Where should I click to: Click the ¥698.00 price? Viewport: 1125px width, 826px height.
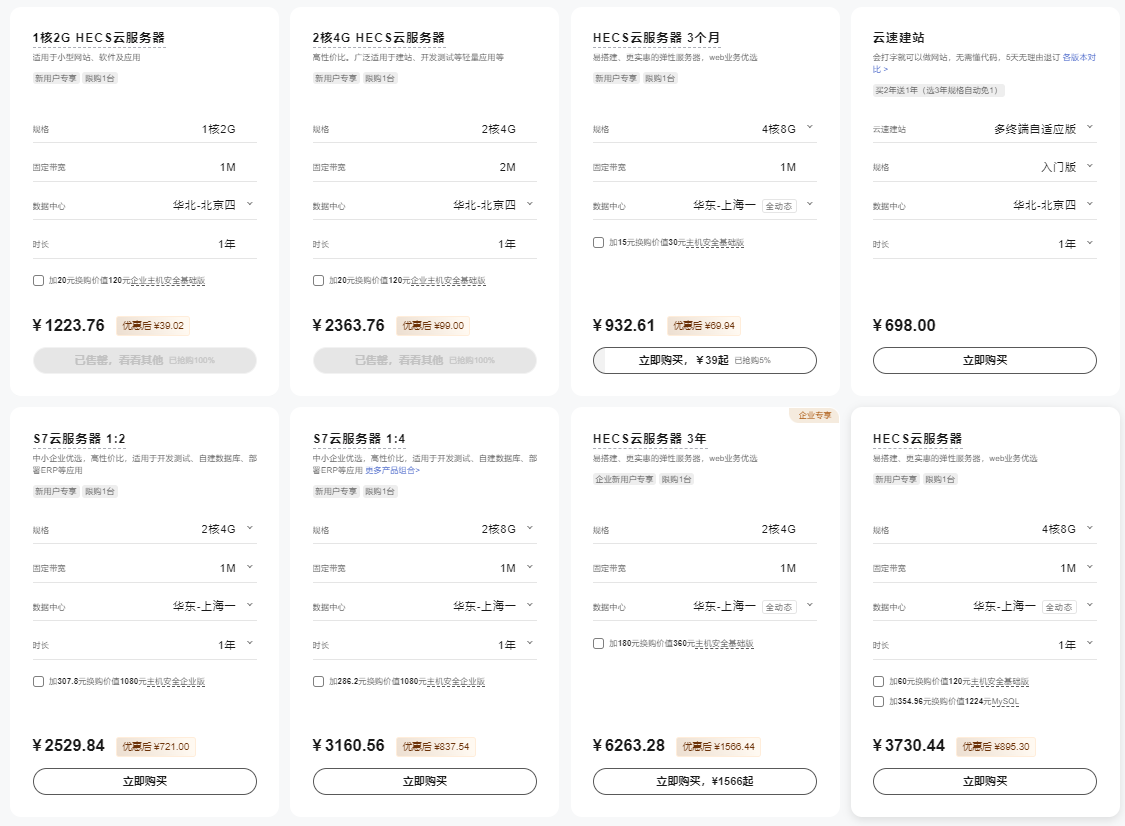pyautogui.click(x=904, y=326)
